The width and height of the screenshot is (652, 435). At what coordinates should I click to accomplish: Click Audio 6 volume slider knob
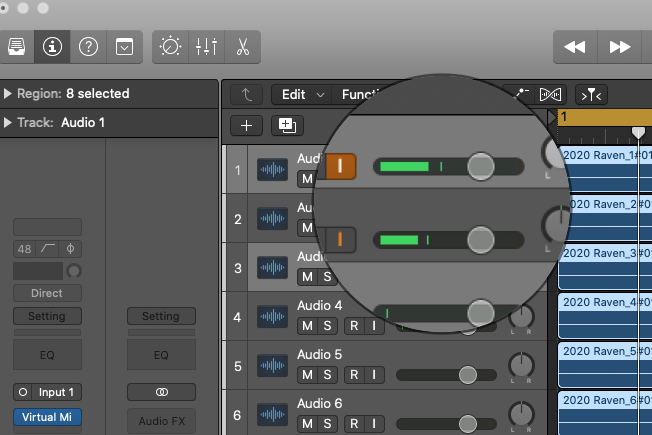[x=468, y=424]
